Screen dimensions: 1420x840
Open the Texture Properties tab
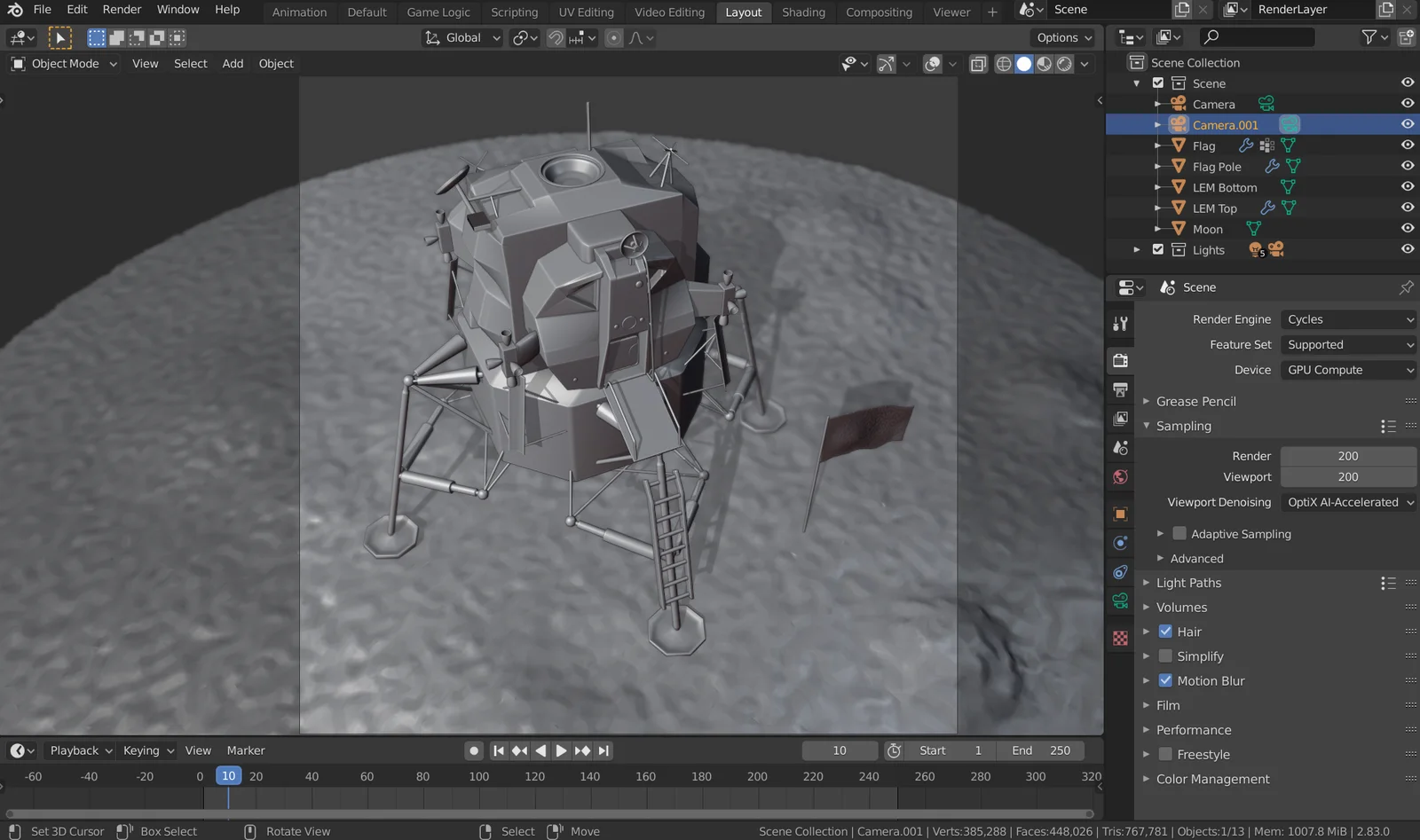[1120, 638]
